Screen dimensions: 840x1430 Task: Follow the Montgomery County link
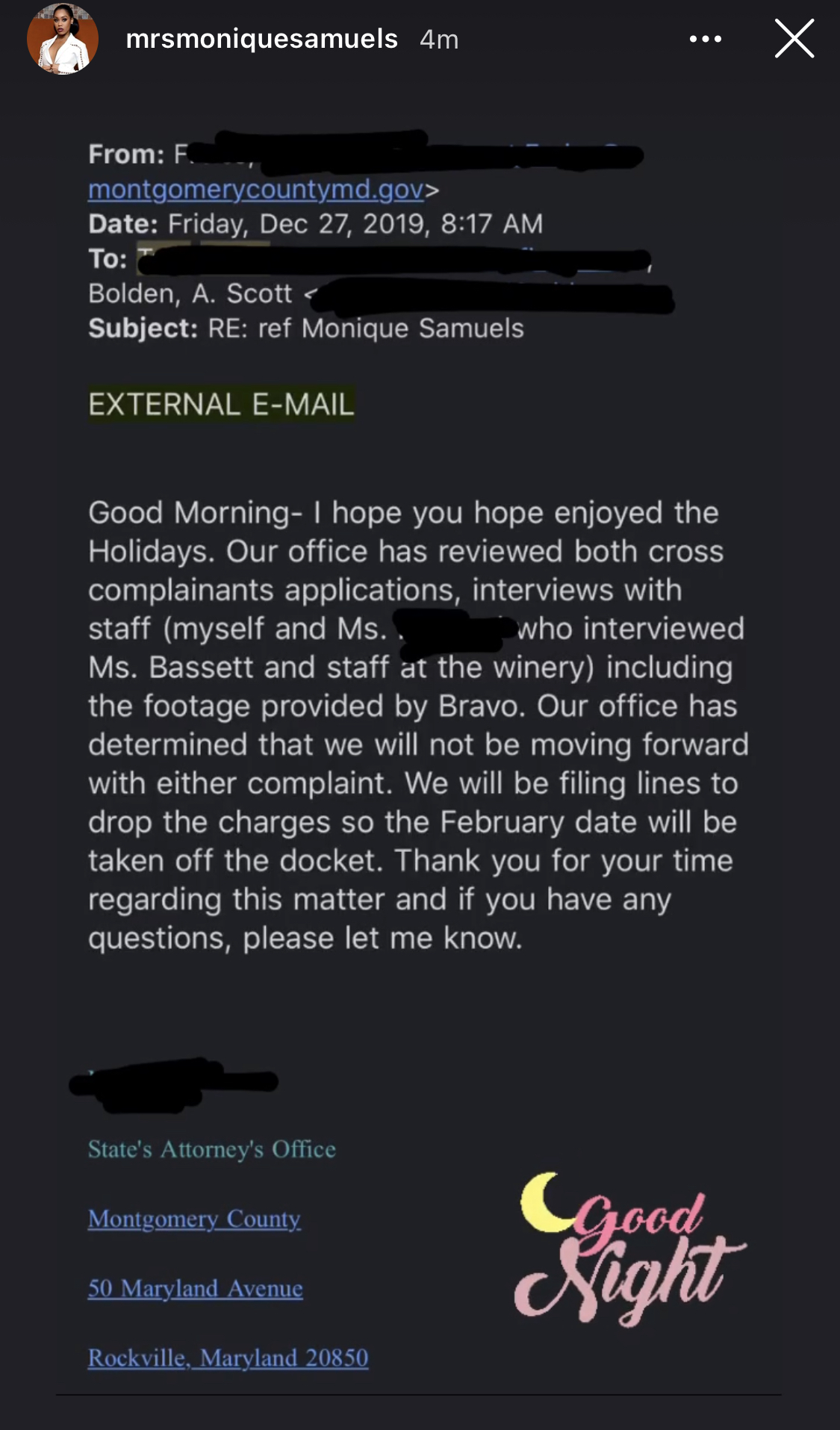pos(194,1219)
